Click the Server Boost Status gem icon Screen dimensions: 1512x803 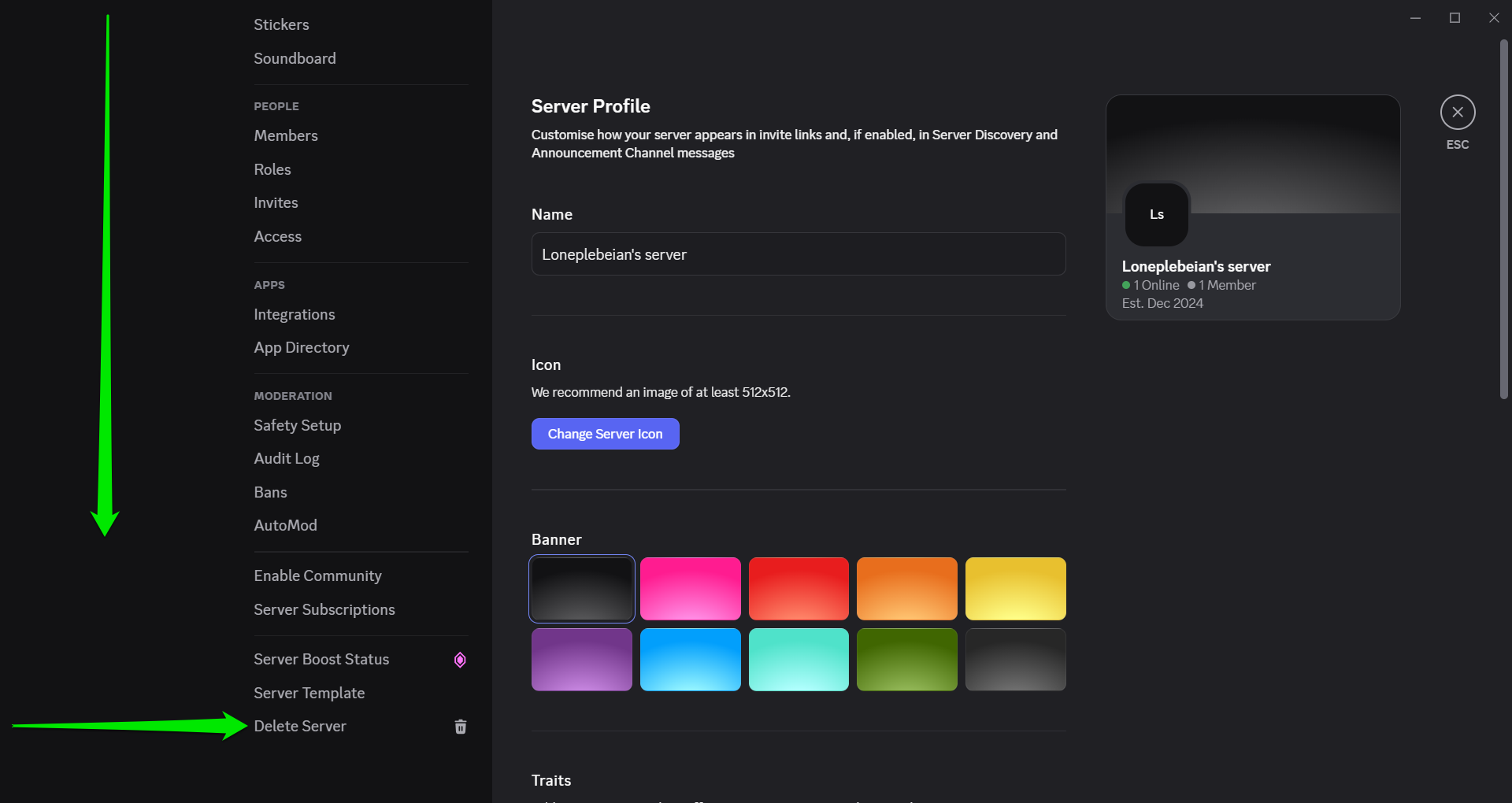460,660
